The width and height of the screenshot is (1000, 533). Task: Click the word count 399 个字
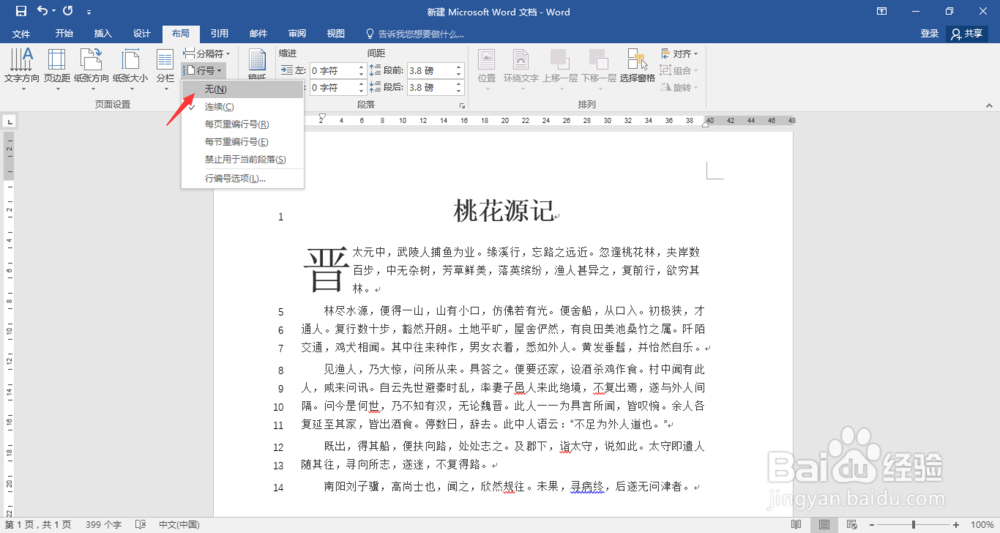click(x=103, y=525)
